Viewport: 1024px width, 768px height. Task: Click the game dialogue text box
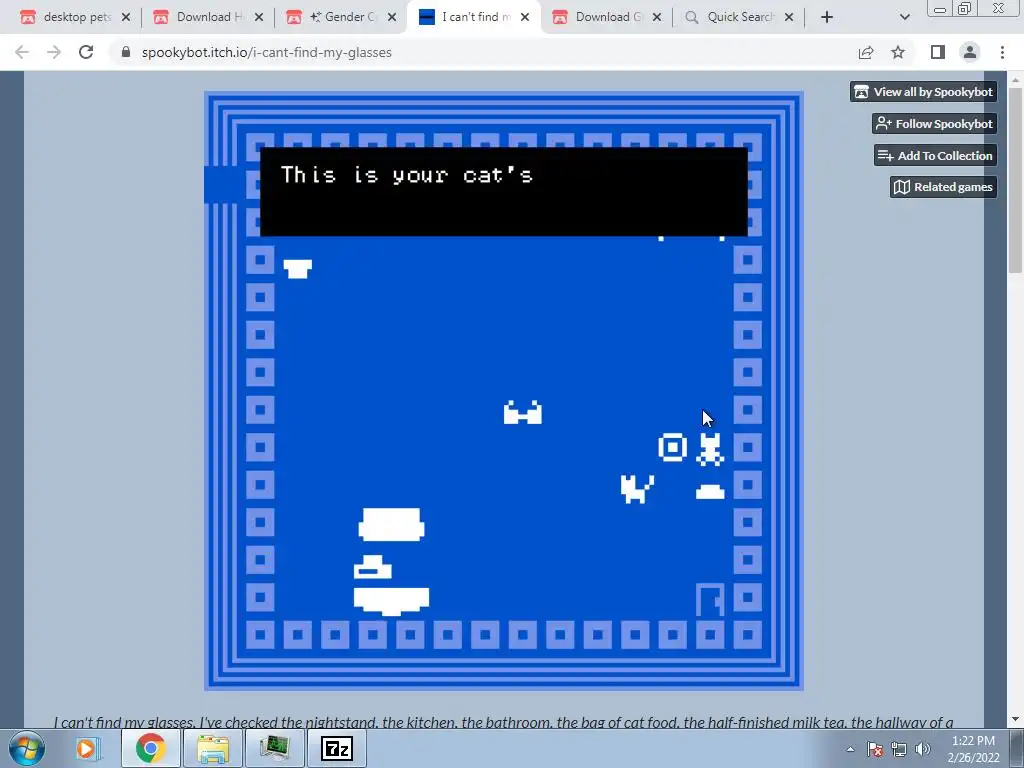point(504,192)
